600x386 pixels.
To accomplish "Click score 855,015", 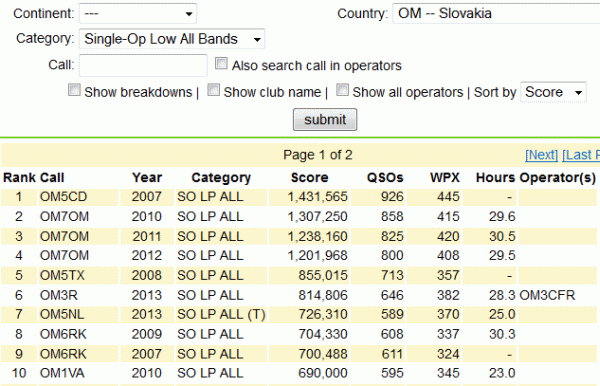I will pos(323,275).
